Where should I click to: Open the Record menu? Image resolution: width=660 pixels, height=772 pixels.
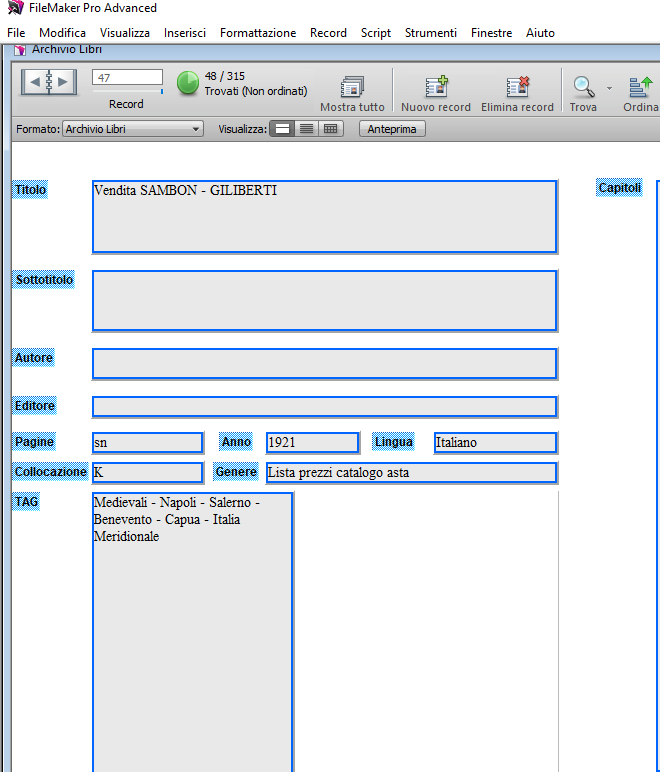click(328, 33)
